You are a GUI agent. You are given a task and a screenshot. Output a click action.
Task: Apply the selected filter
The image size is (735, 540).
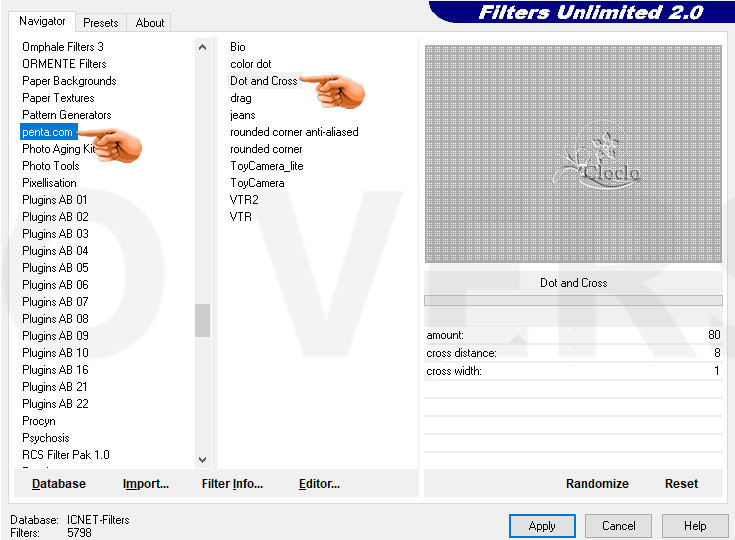pos(542,526)
